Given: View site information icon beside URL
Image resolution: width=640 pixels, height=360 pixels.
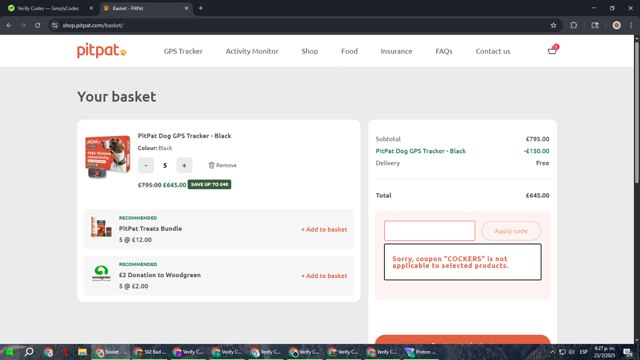Looking at the screenshot, I should pos(55,25).
